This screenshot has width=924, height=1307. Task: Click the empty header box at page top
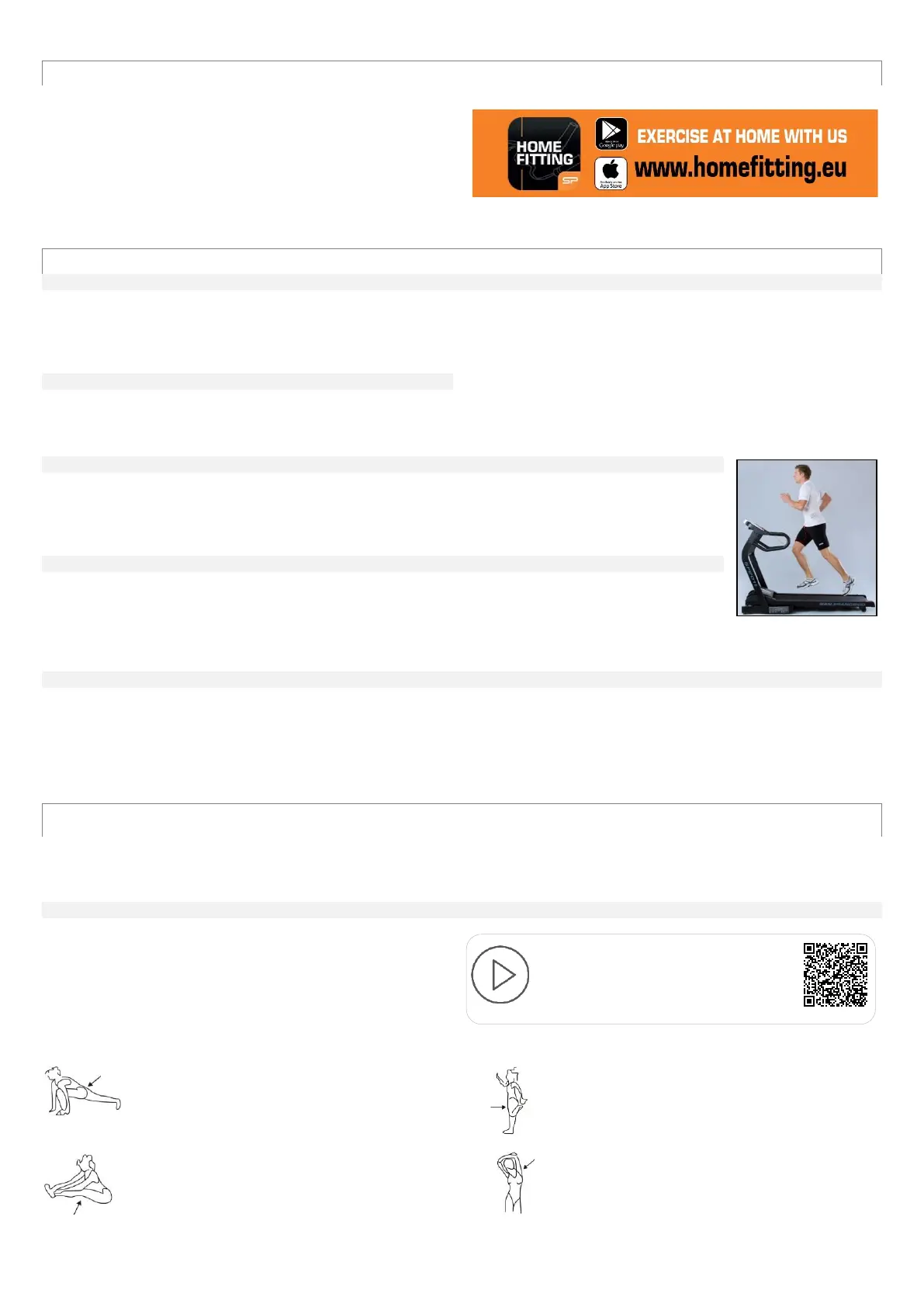(462, 73)
